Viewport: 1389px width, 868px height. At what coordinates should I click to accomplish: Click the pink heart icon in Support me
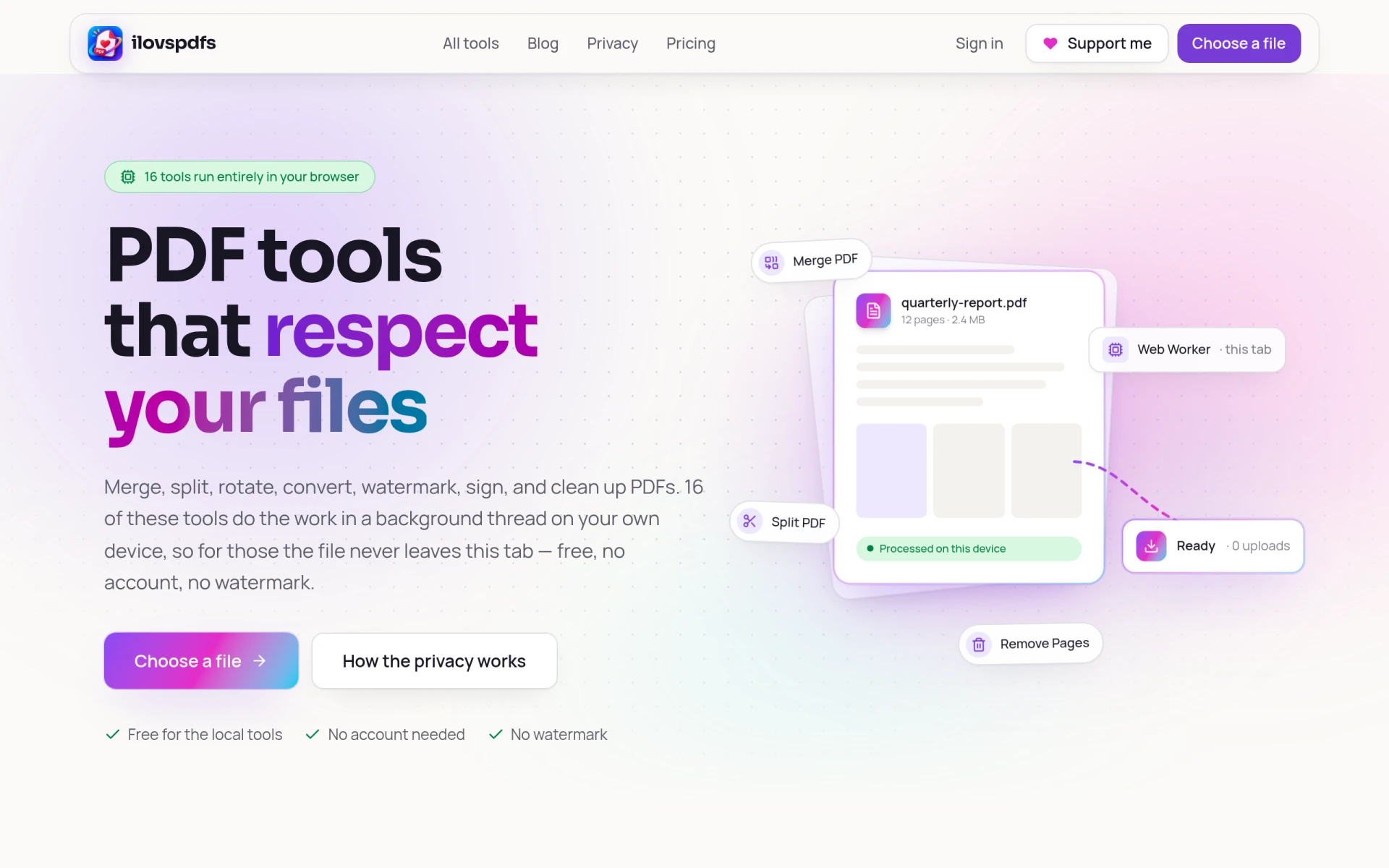(x=1050, y=43)
